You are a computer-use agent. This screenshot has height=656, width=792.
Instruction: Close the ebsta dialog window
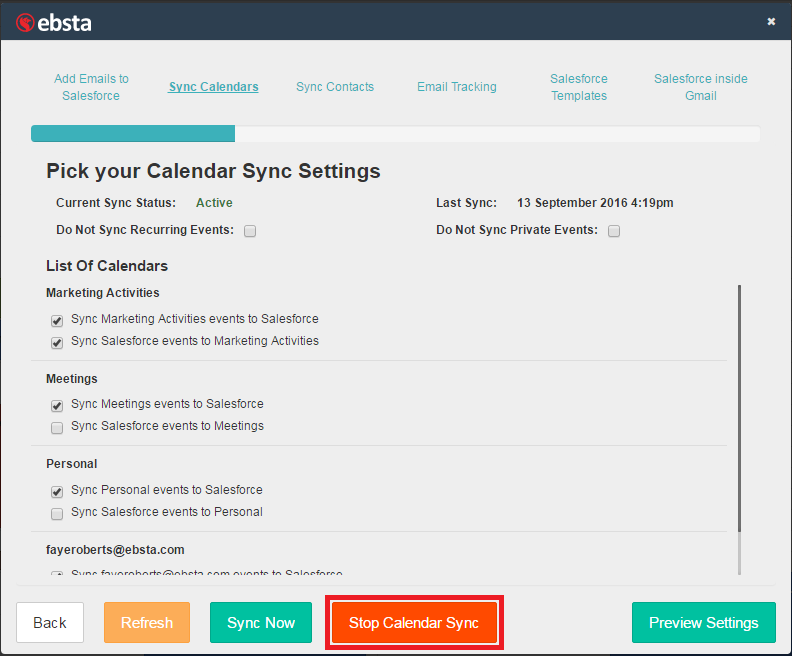pyautogui.click(x=771, y=21)
